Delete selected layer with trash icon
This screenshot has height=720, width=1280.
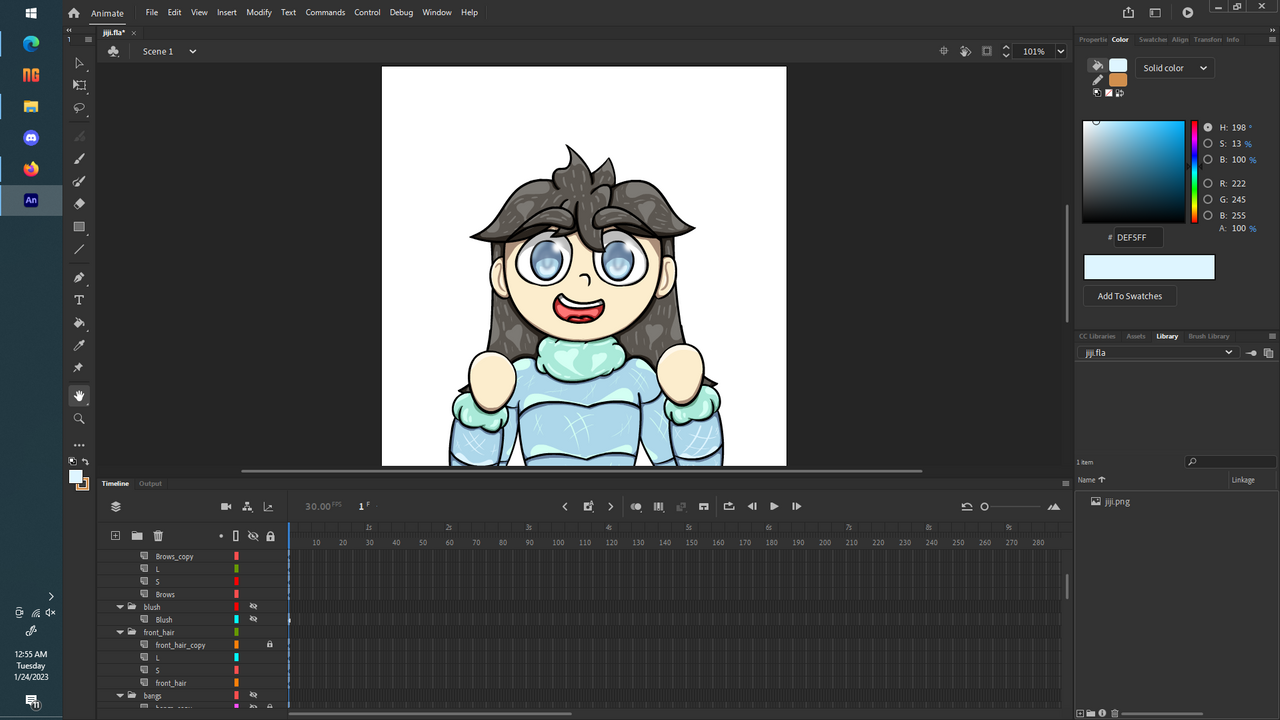(158, 536)
